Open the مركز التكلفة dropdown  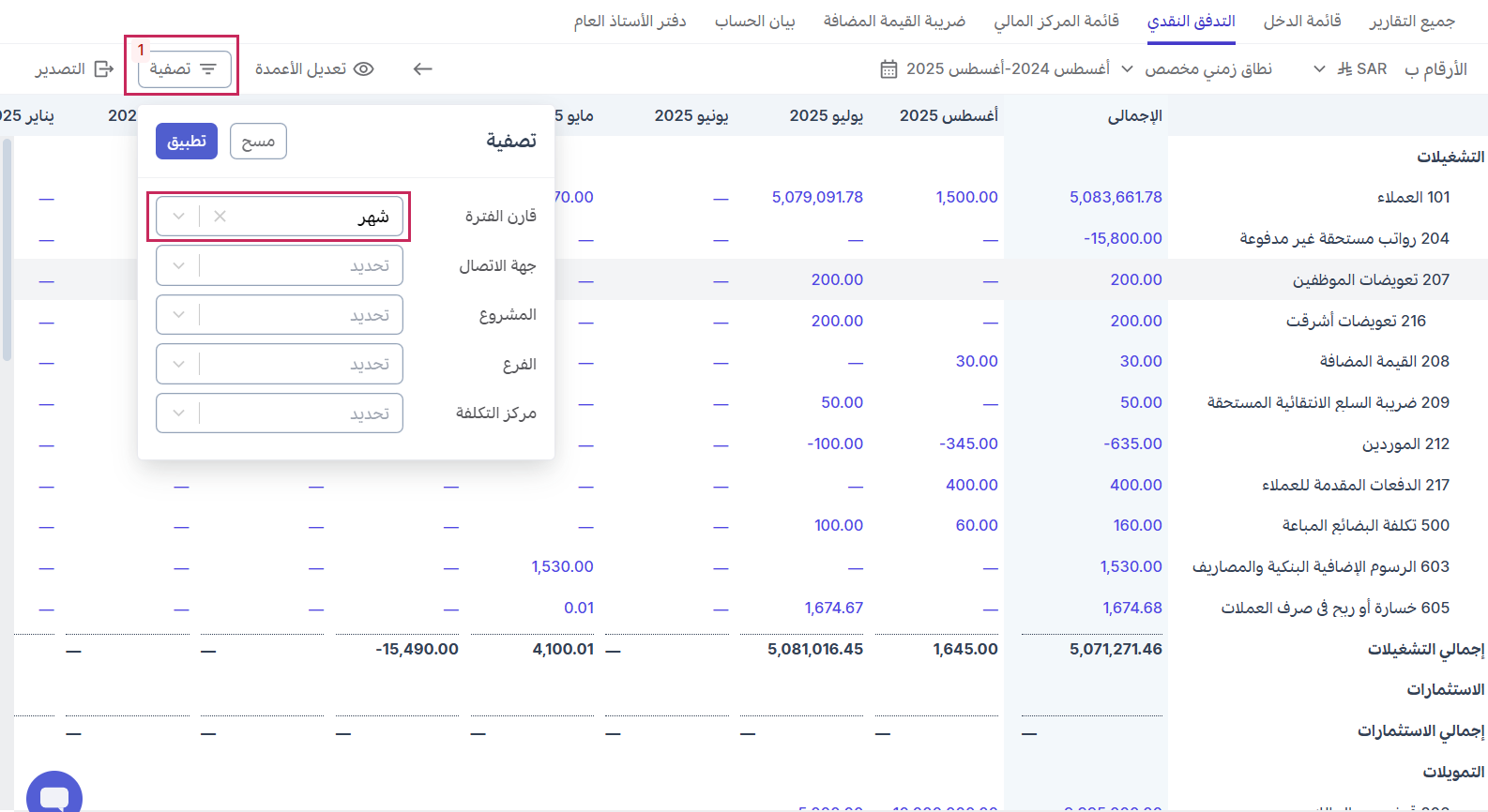click(x=280, y=414)
